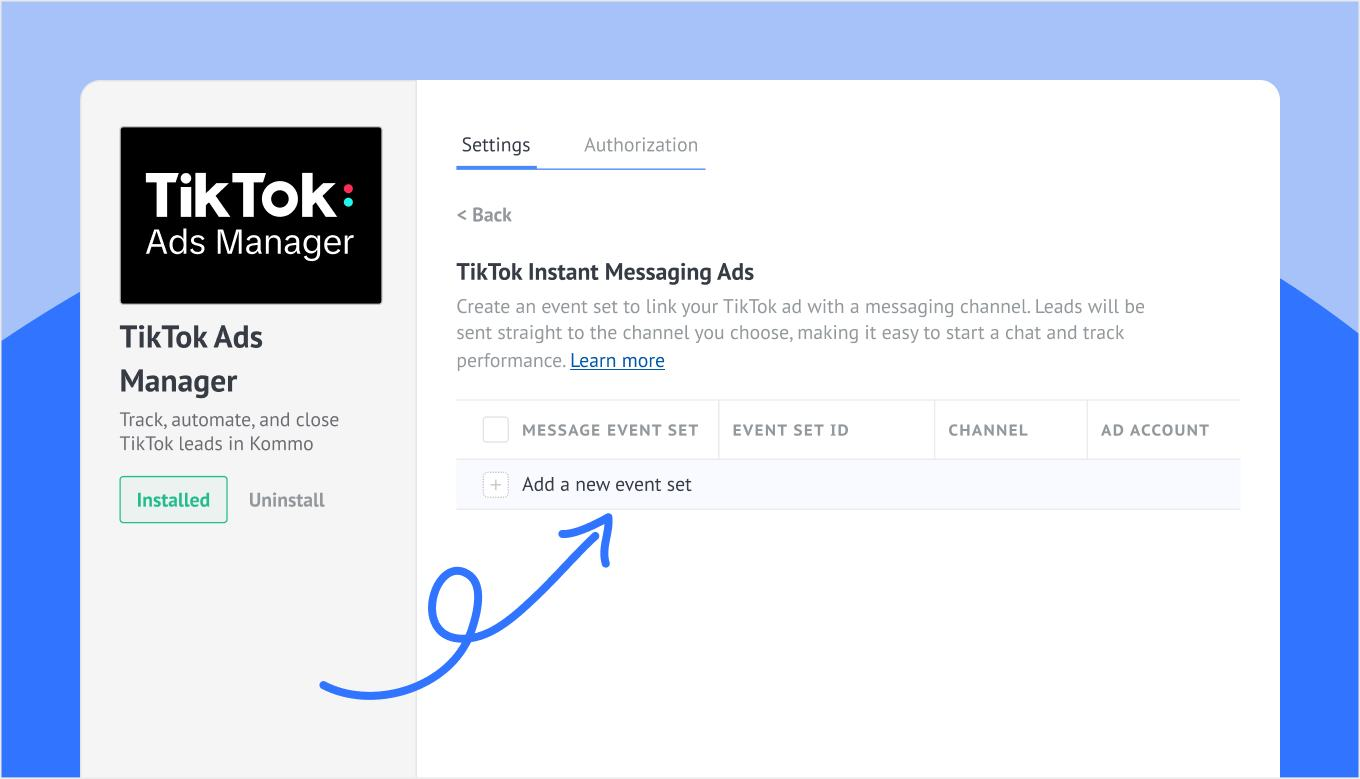Image resolution: width=1360 pixels, height=779 pixels.
Task: Switch to the Authorization tab
Action: click(x=640, y=145)
